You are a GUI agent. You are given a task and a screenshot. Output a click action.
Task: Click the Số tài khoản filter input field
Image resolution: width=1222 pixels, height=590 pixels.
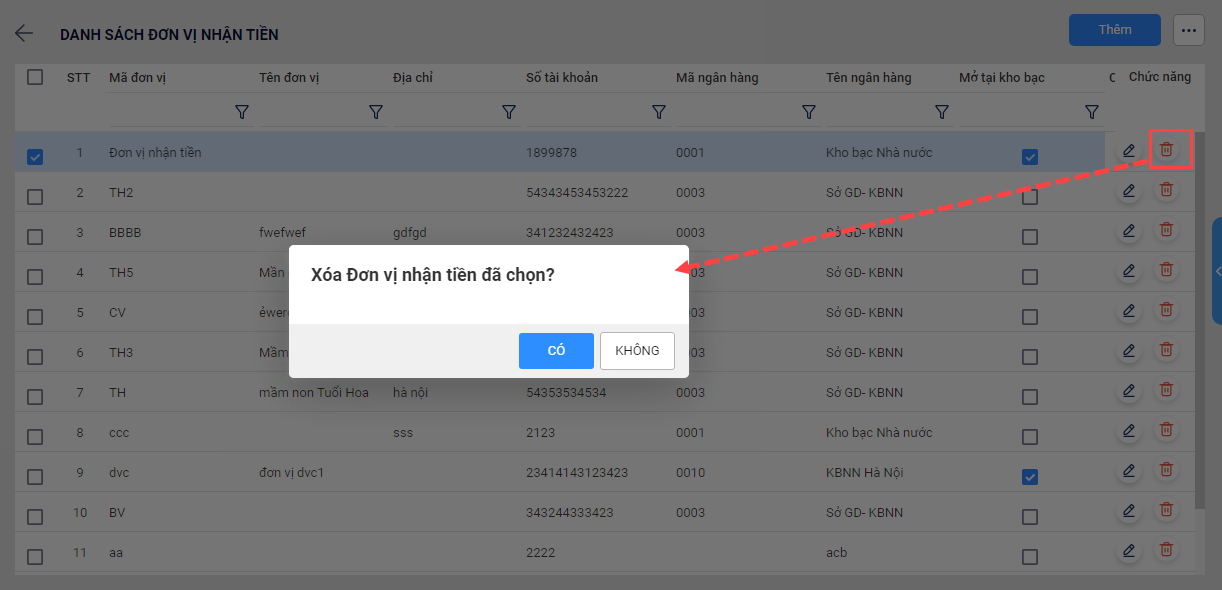pos(586,112)
